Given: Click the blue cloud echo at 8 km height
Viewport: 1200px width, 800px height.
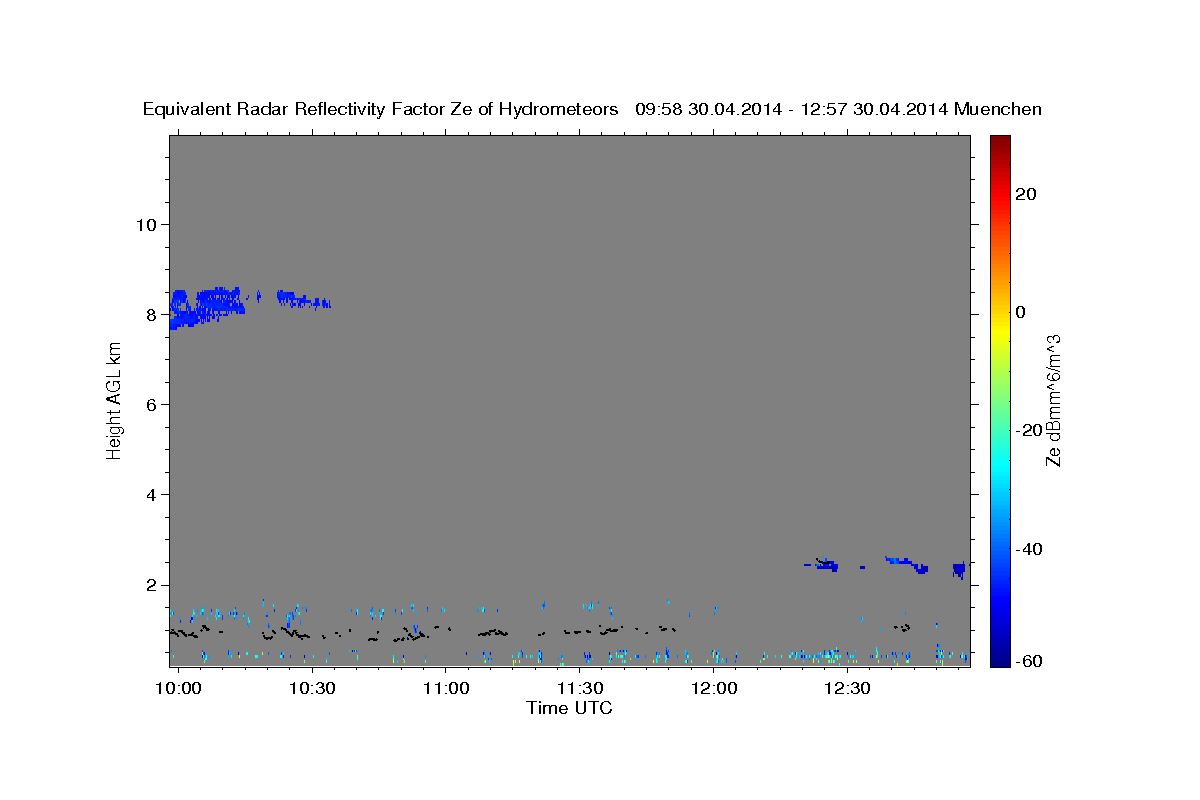Looking at the screenshot, I should click(208, 307).
